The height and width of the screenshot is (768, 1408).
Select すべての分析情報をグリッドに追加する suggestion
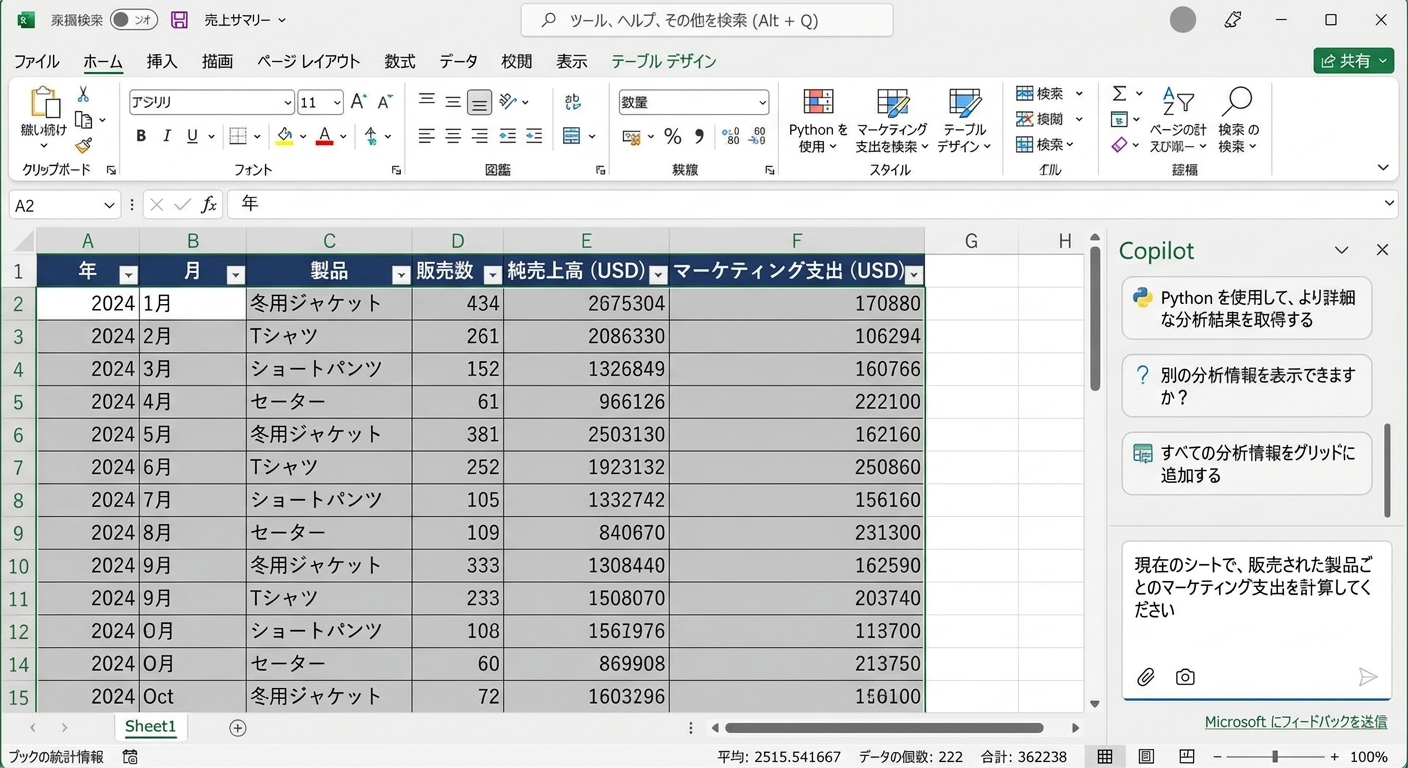tap(1247, 464)
